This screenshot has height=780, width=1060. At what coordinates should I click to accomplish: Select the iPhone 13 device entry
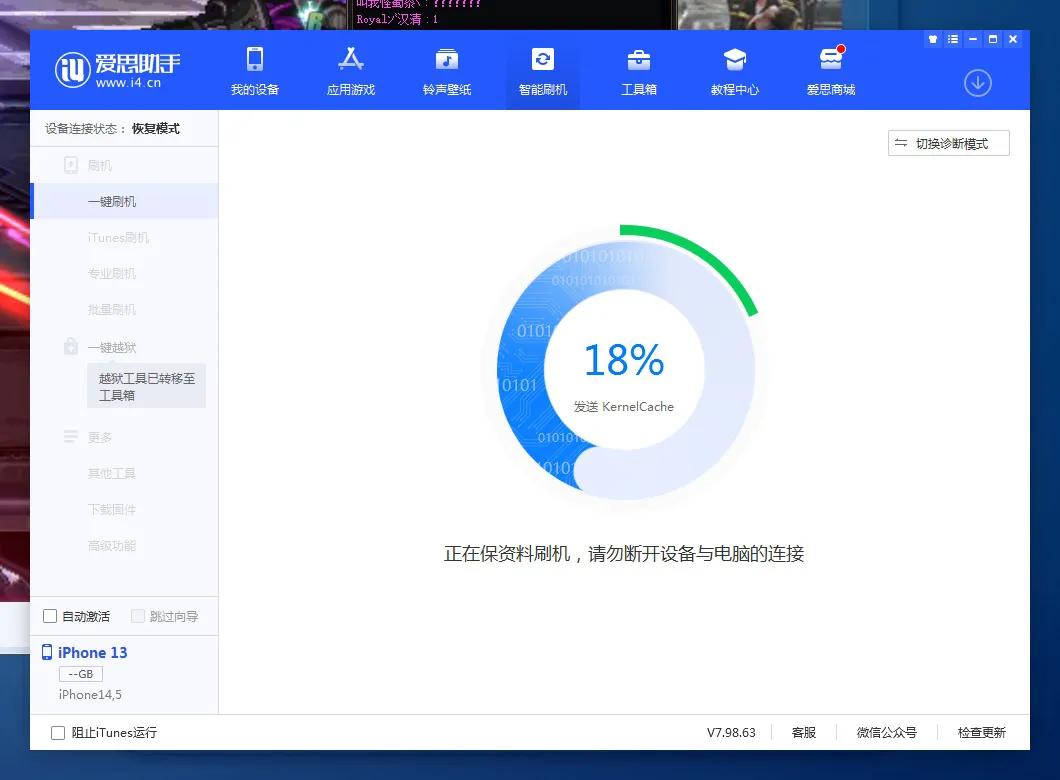click(93, 652)
